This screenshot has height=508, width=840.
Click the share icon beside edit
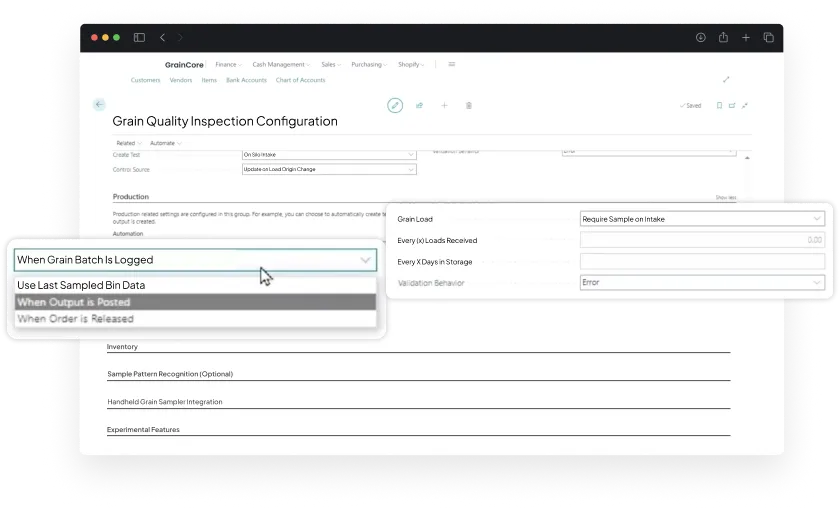click(420, 105)
